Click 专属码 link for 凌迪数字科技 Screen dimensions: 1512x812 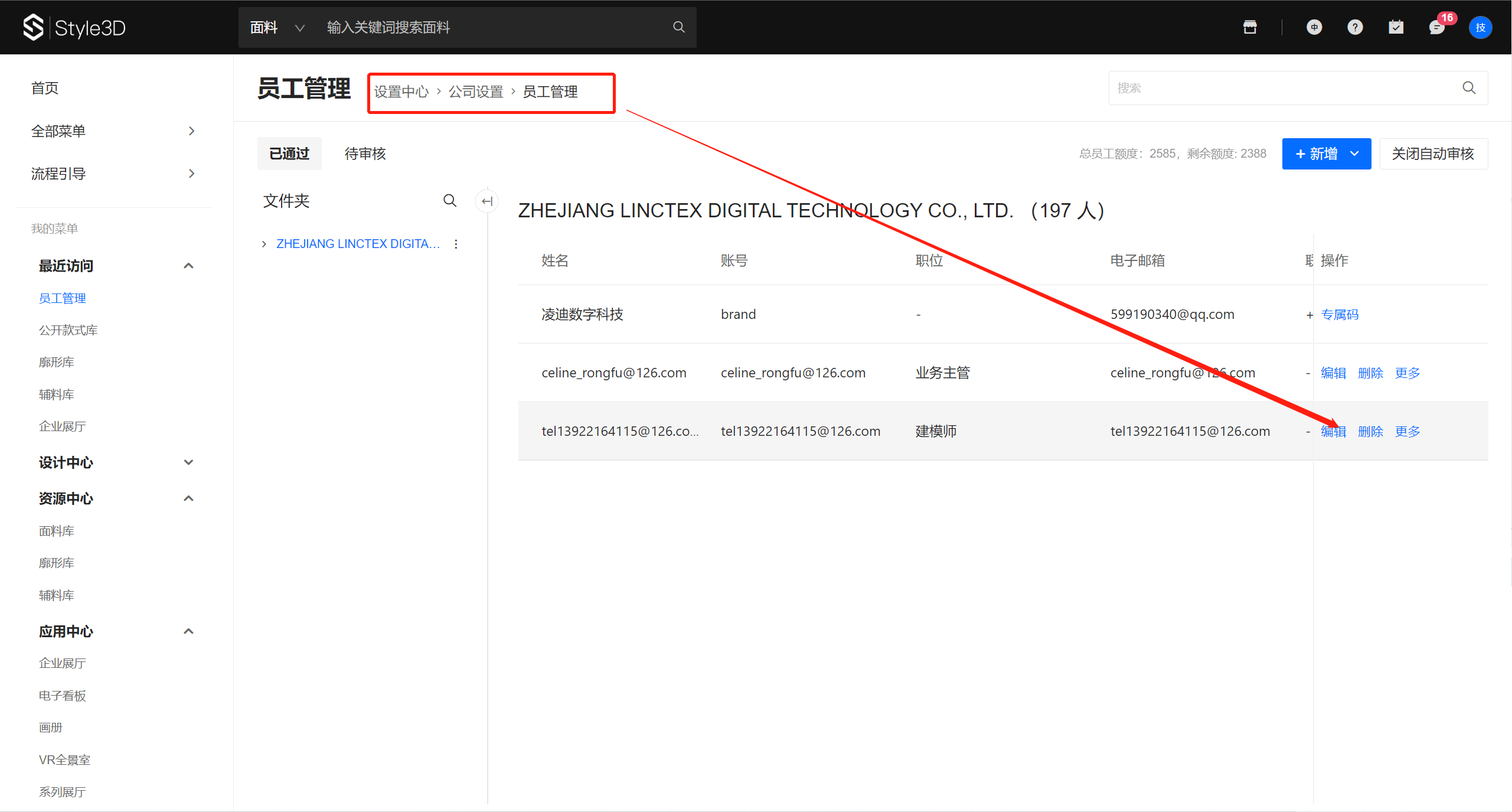[x=1340, y=314]
